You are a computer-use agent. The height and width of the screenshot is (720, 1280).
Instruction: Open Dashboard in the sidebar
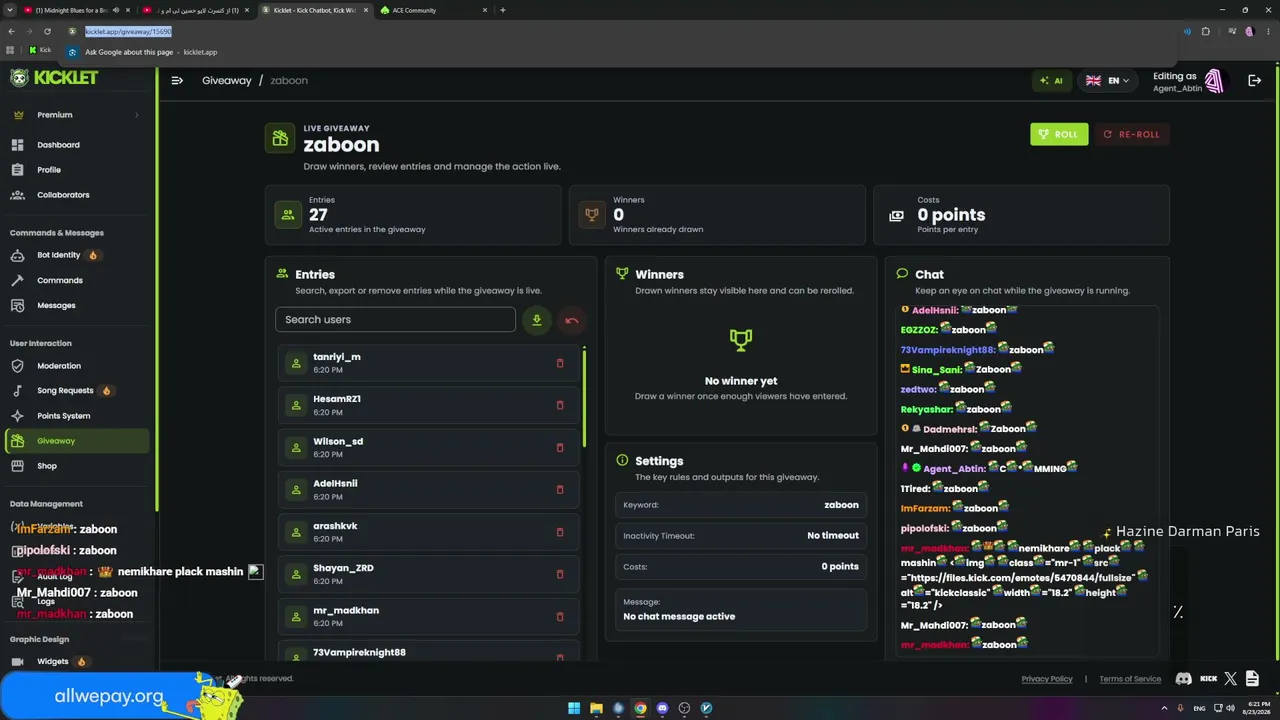77,145
